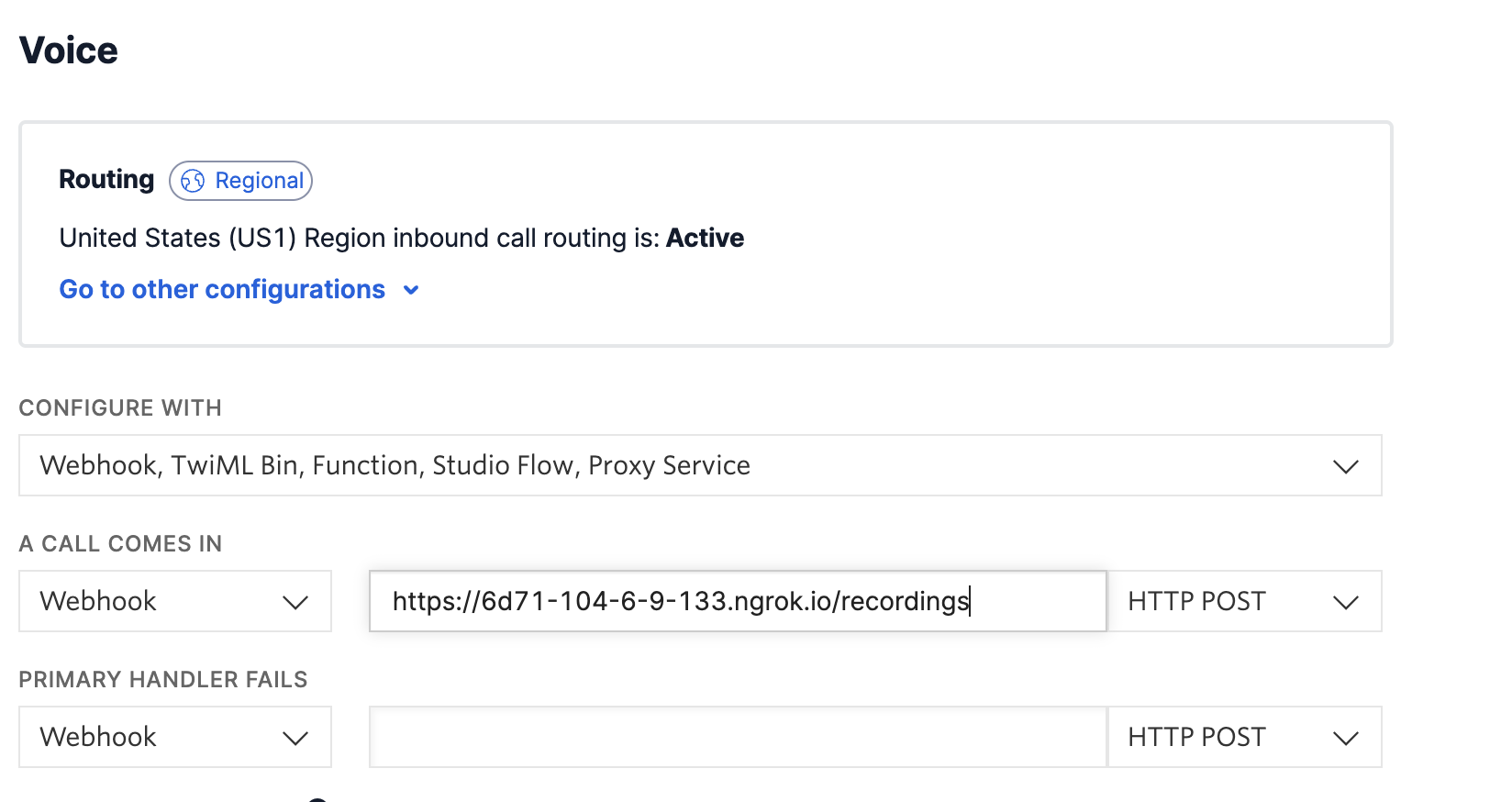Click the arrow icon of Configure With dropdown
The image size is (1512, 802).
click(x=1345, y=466)
